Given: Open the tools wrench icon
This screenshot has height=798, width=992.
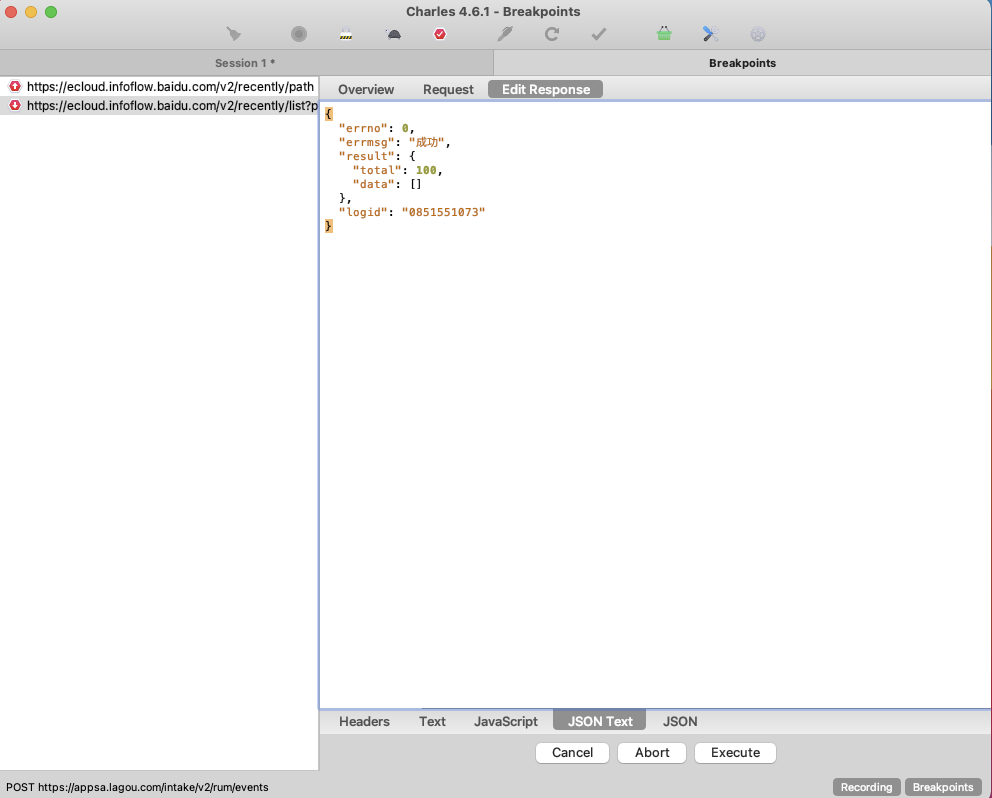Looking at the screenshot, I should (x=710, y=34).
